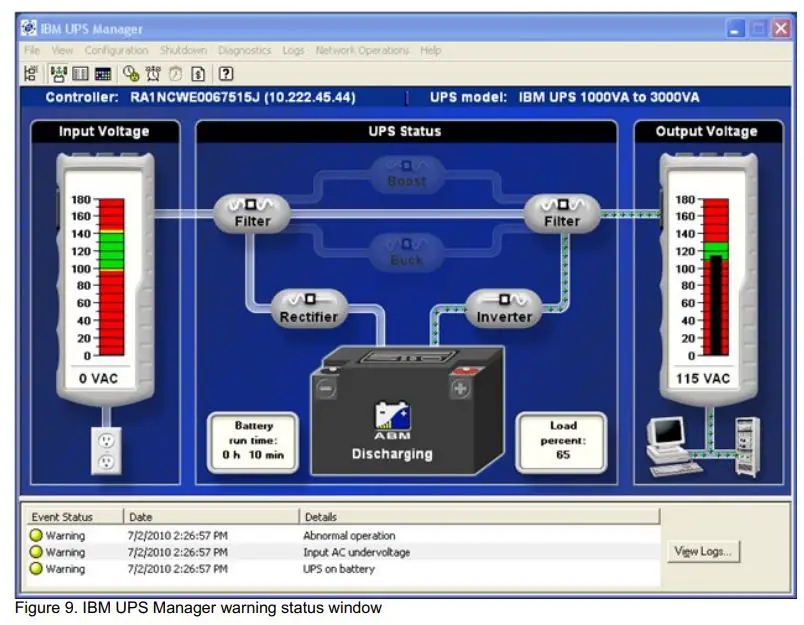The image size is (804, 625).
Task: Click the UPS model IBM UPS 1000VA to 3000VA
Action: click(609, 97)
